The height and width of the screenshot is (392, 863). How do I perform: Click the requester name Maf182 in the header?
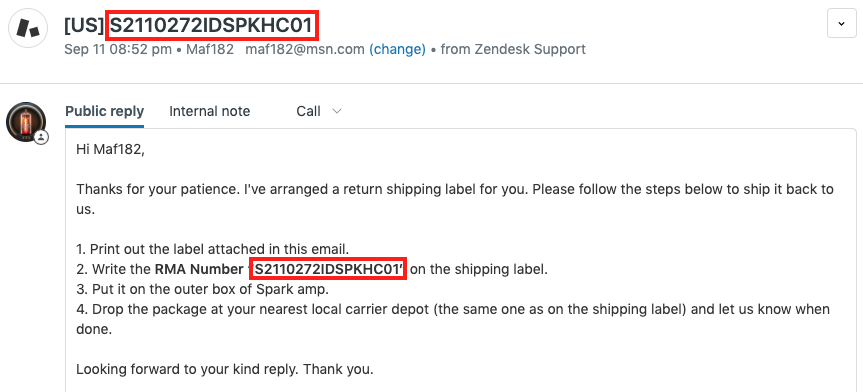point(210,50)
